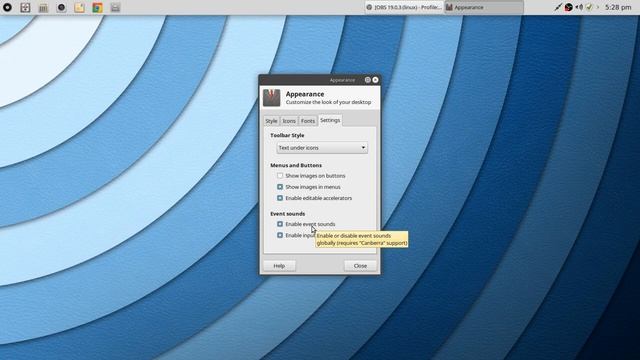The image size is (640, 360).
Task: Switch to the OBS window in taskbar
Action: [x=404, y=7]
